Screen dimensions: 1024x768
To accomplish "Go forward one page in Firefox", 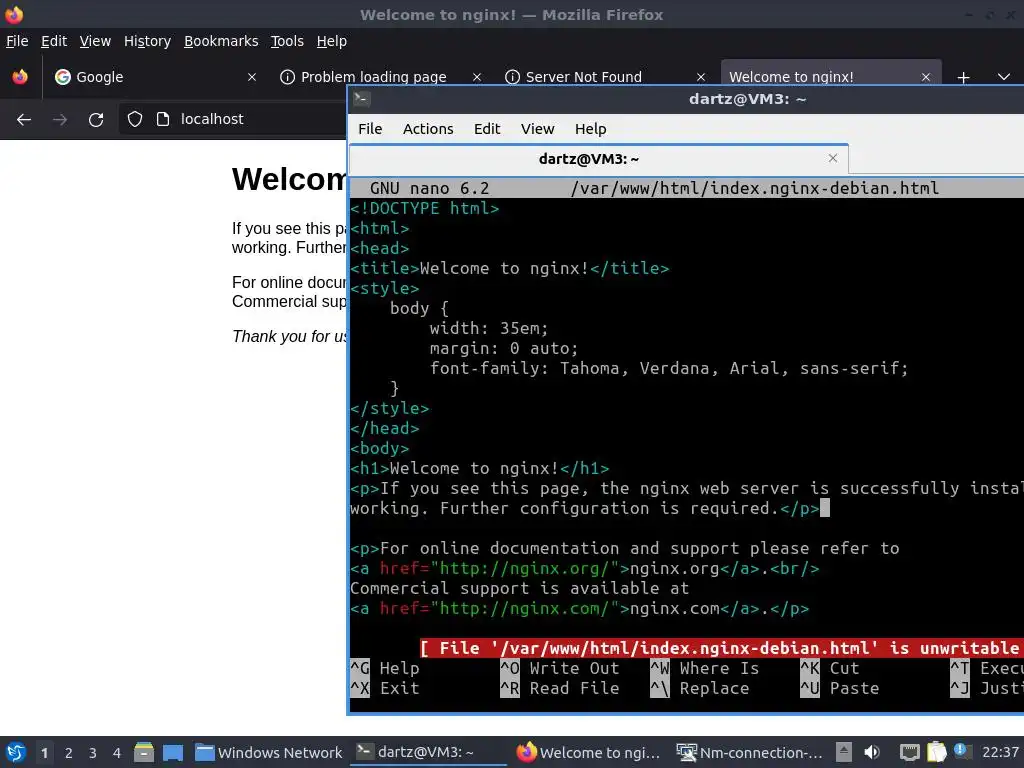I will (x=60, y=120).
